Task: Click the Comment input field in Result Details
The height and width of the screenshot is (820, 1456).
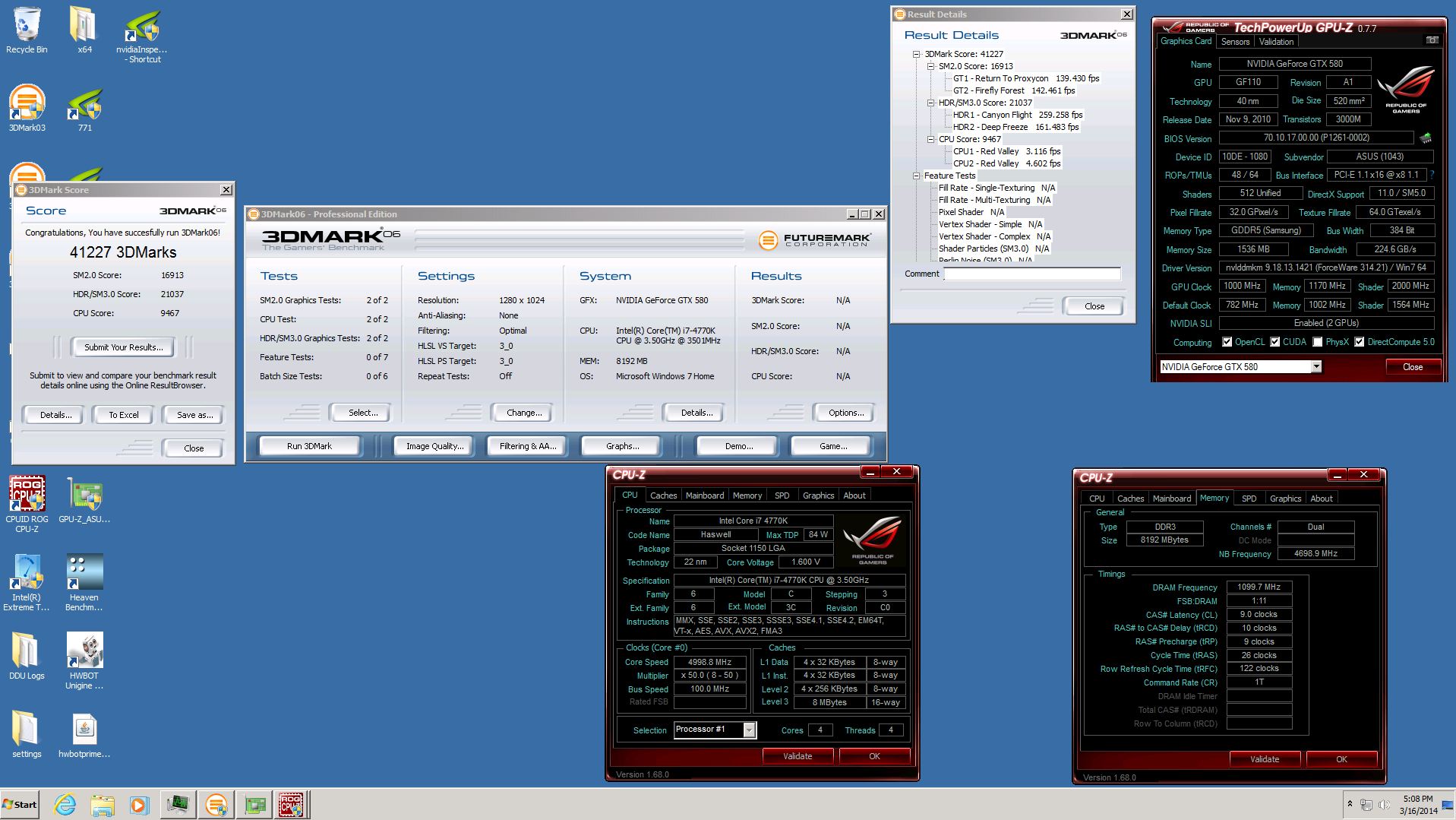Action: tap(1031, 274)
